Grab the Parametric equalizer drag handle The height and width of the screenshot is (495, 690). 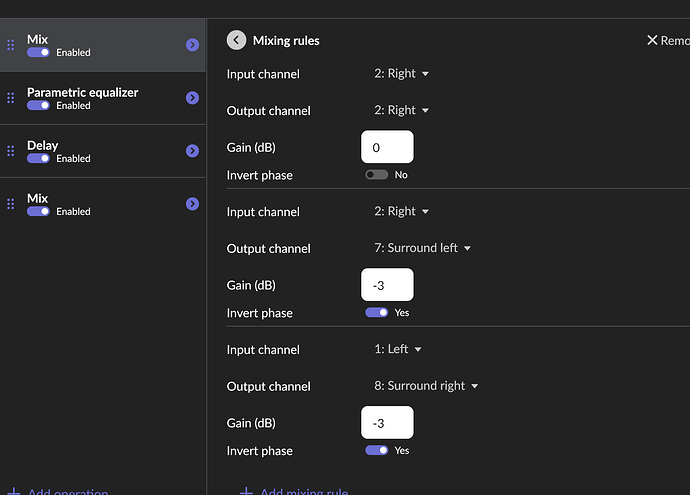[11, 98]
